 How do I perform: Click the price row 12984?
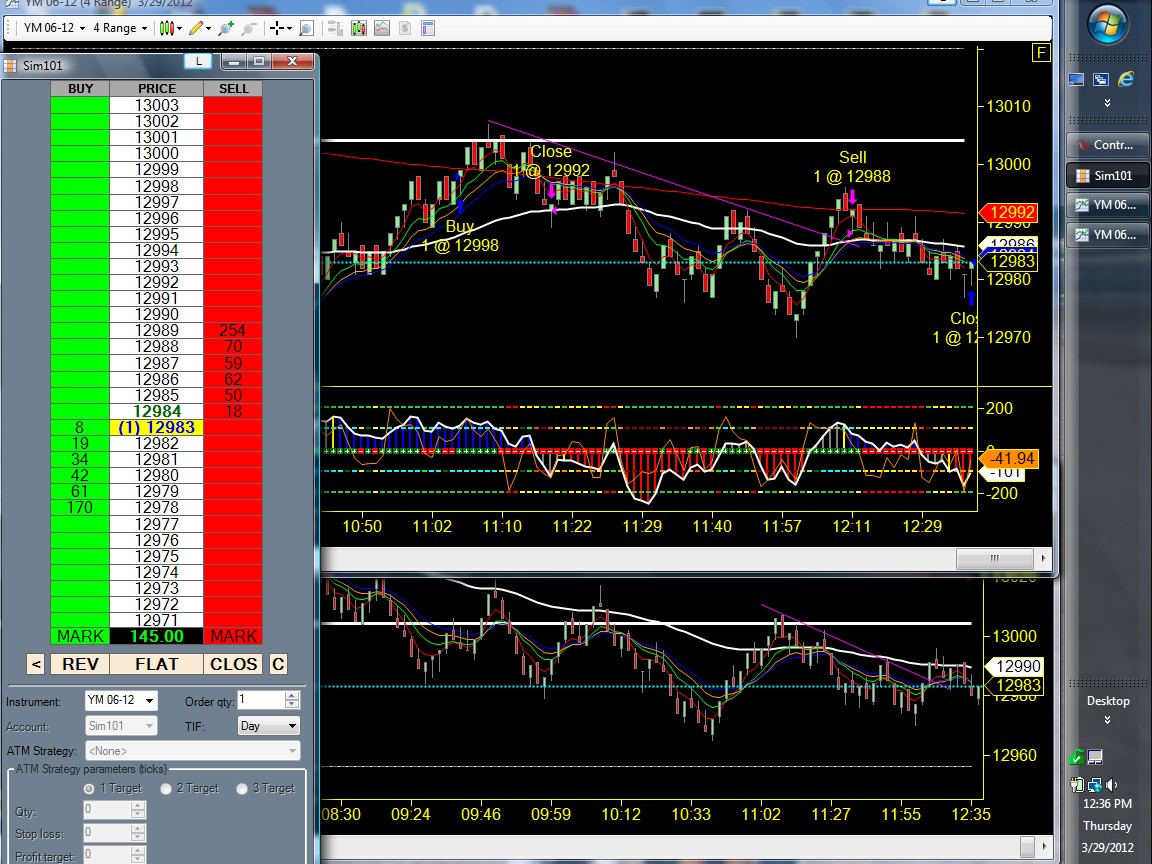click(x=156, y=411)
